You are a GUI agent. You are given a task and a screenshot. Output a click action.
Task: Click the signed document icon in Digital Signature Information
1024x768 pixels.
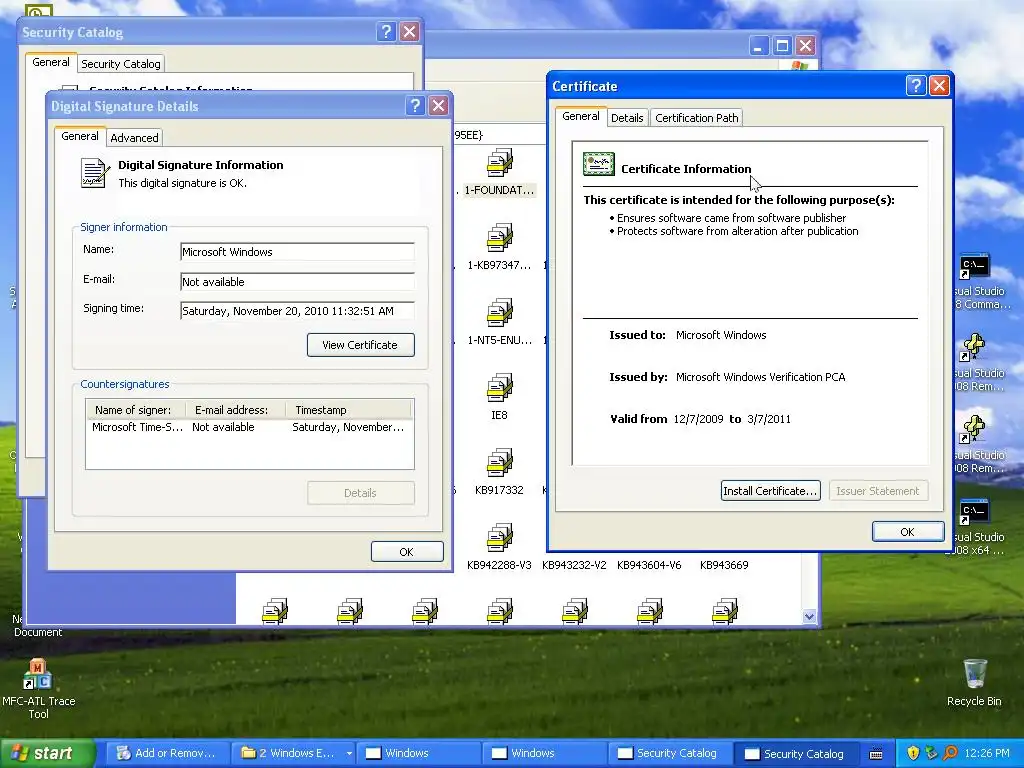pyautogui.click(x=95, y=173)
